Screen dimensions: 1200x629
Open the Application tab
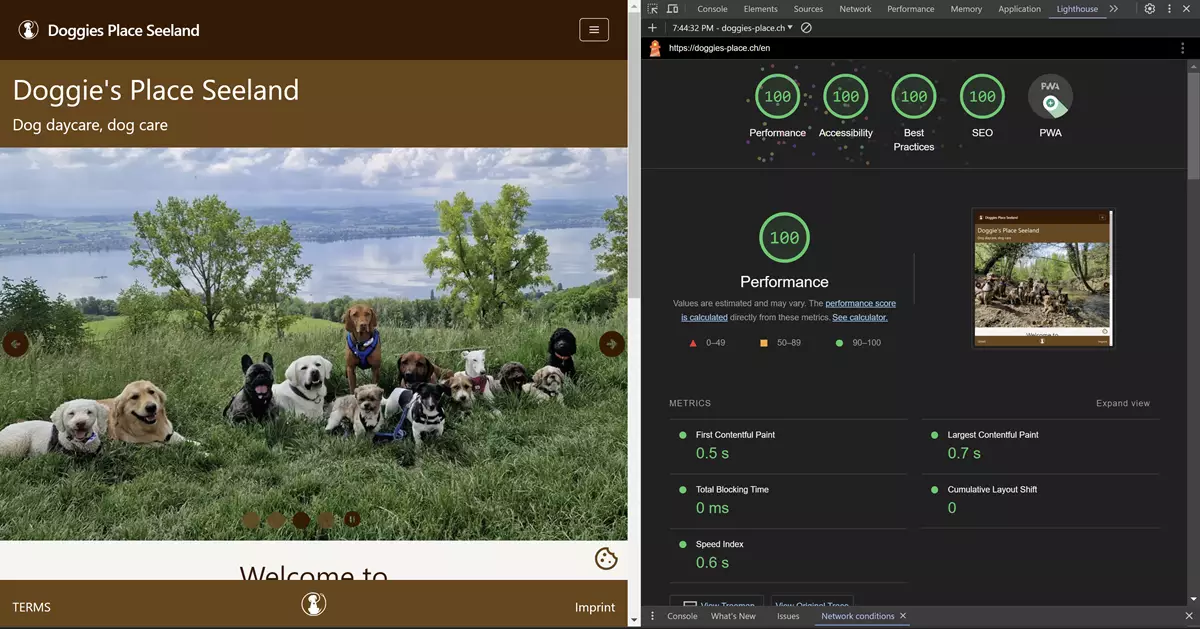tap(1019, 9)
